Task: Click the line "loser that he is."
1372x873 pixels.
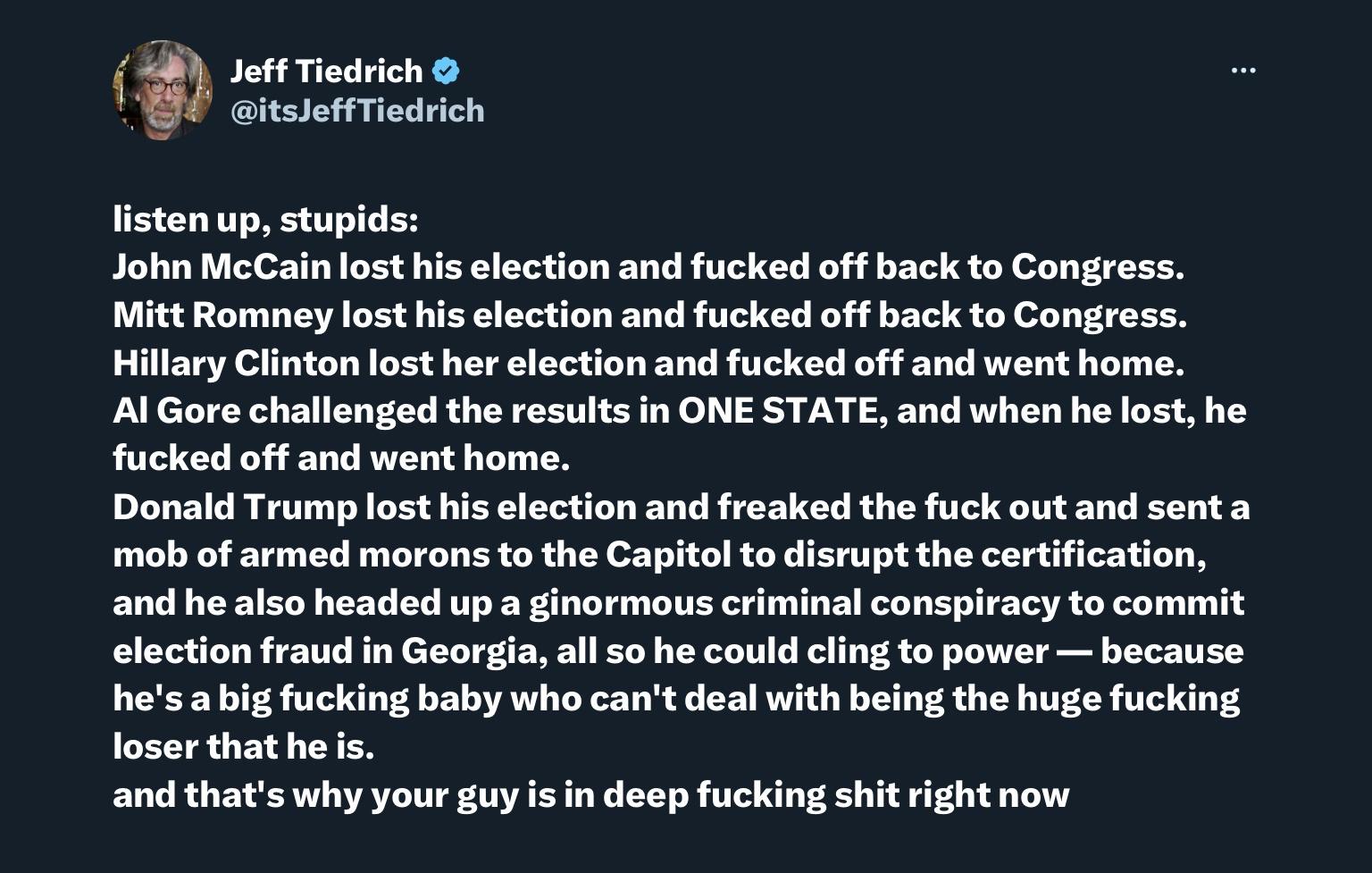Action: (243, 747)
